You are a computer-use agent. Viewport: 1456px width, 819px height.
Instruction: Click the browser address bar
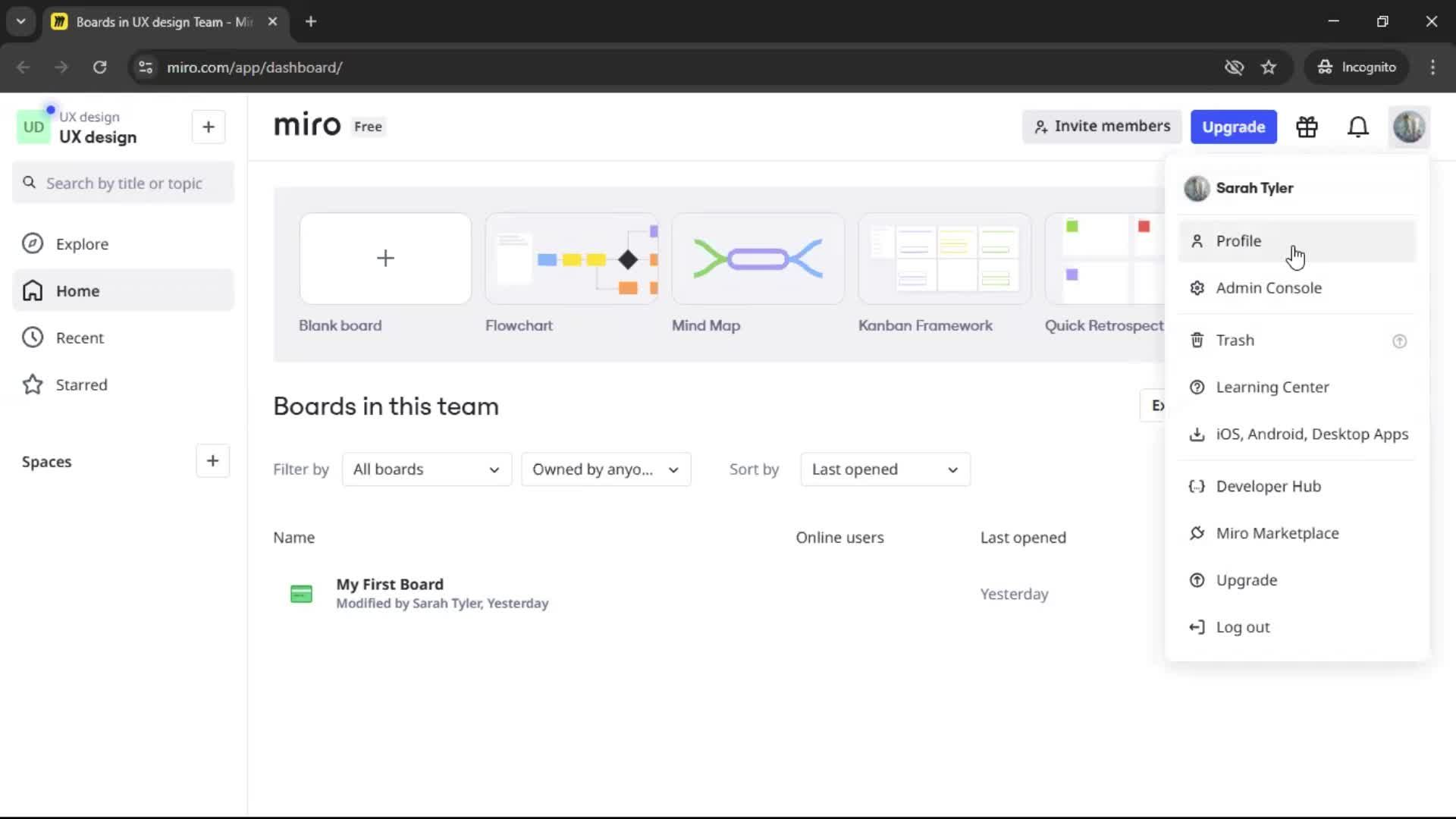(682, 67)
